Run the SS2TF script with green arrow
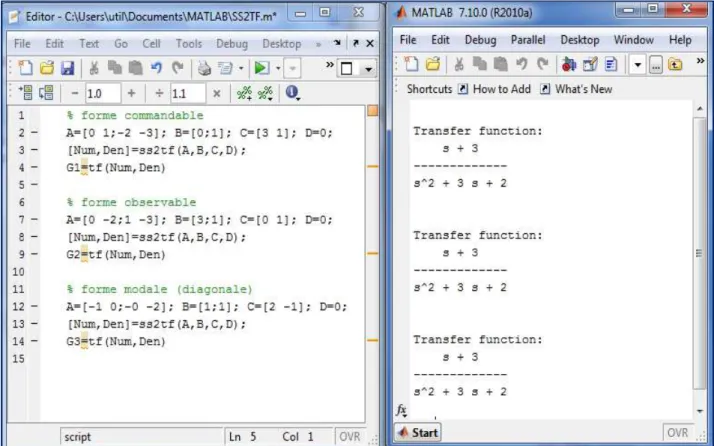 click(x=261, y=68)
